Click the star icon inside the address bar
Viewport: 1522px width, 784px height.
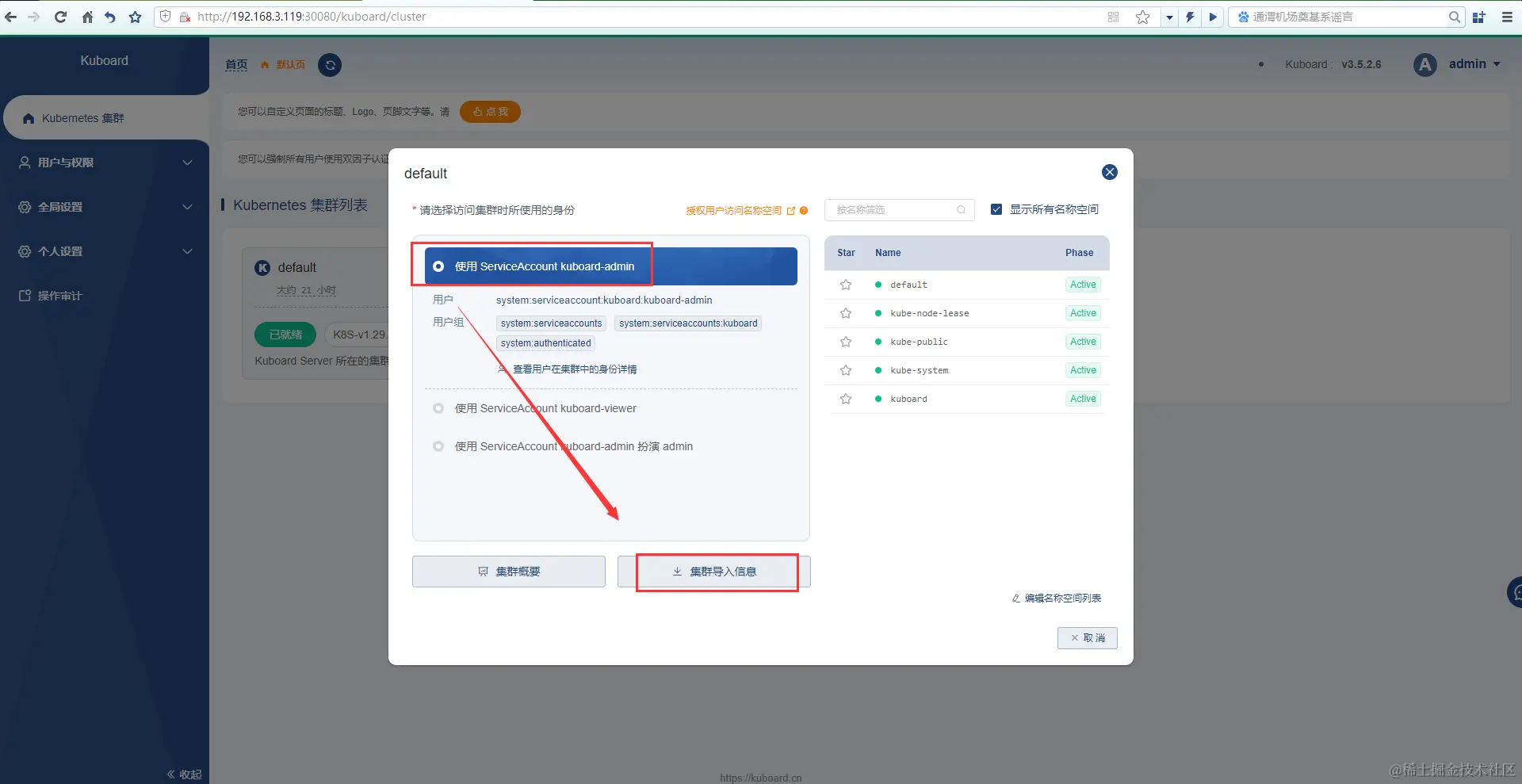click(1142, 17)
